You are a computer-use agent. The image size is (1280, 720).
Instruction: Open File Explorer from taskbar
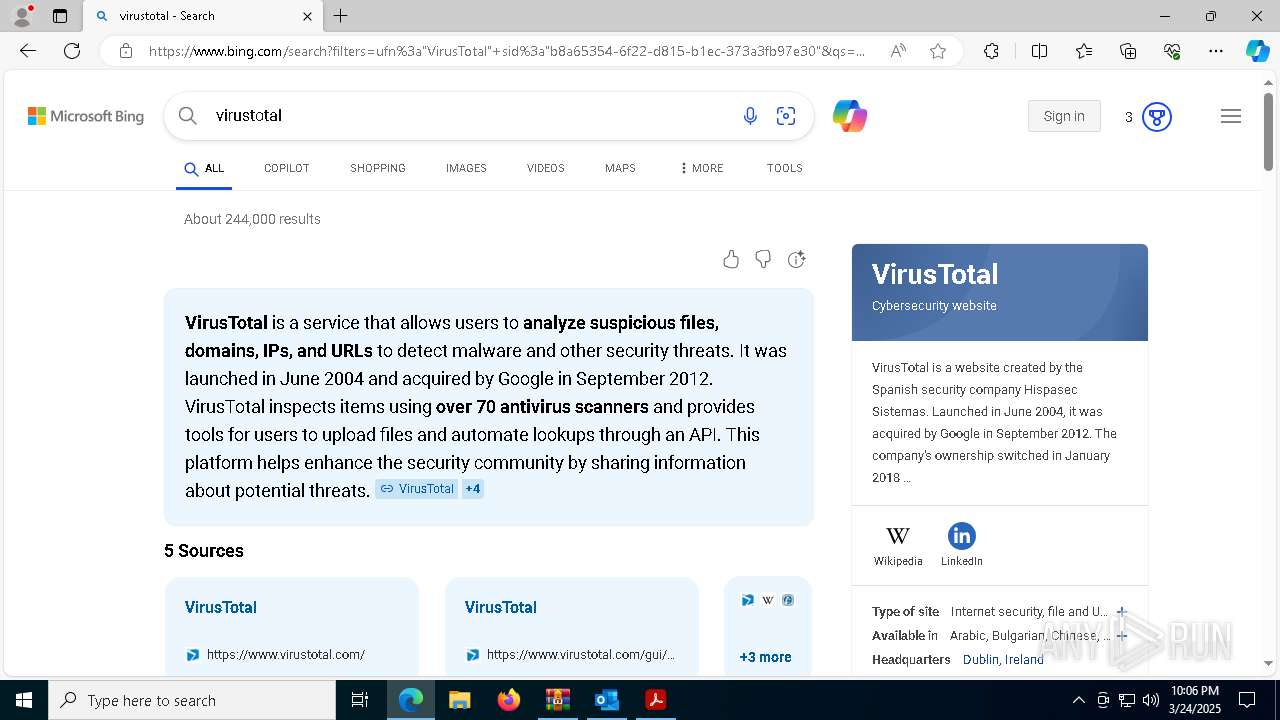coord(459,700)
